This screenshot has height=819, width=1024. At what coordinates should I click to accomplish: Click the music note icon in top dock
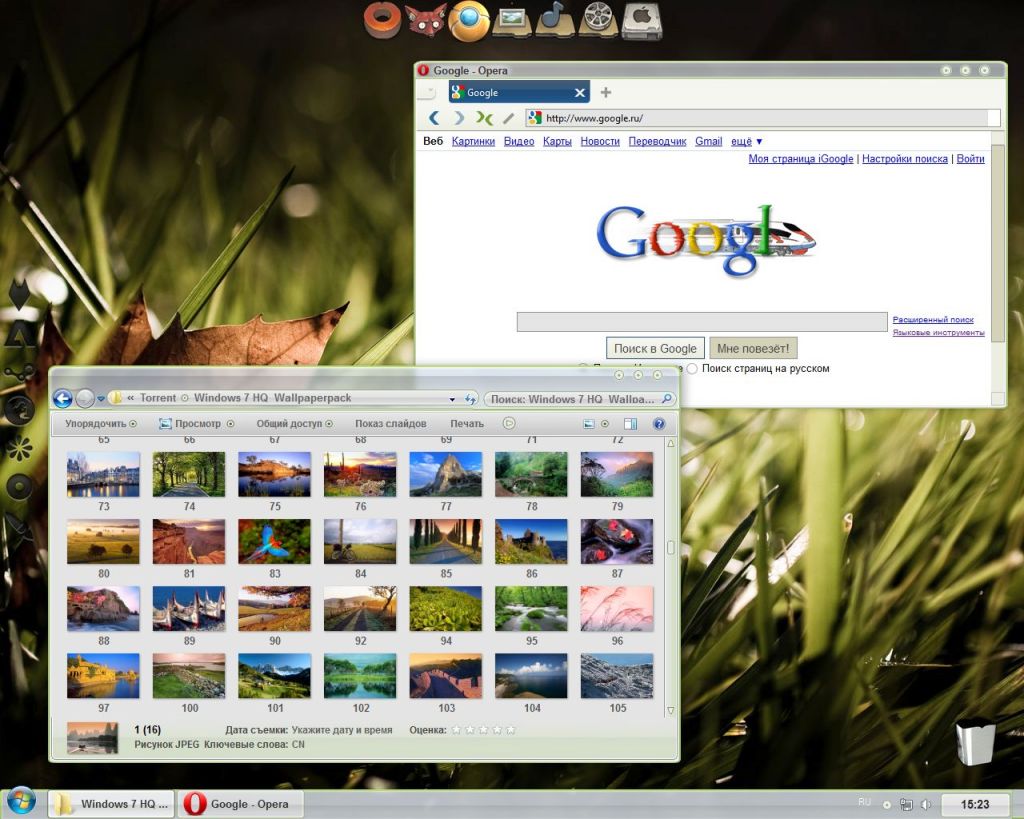551,18
